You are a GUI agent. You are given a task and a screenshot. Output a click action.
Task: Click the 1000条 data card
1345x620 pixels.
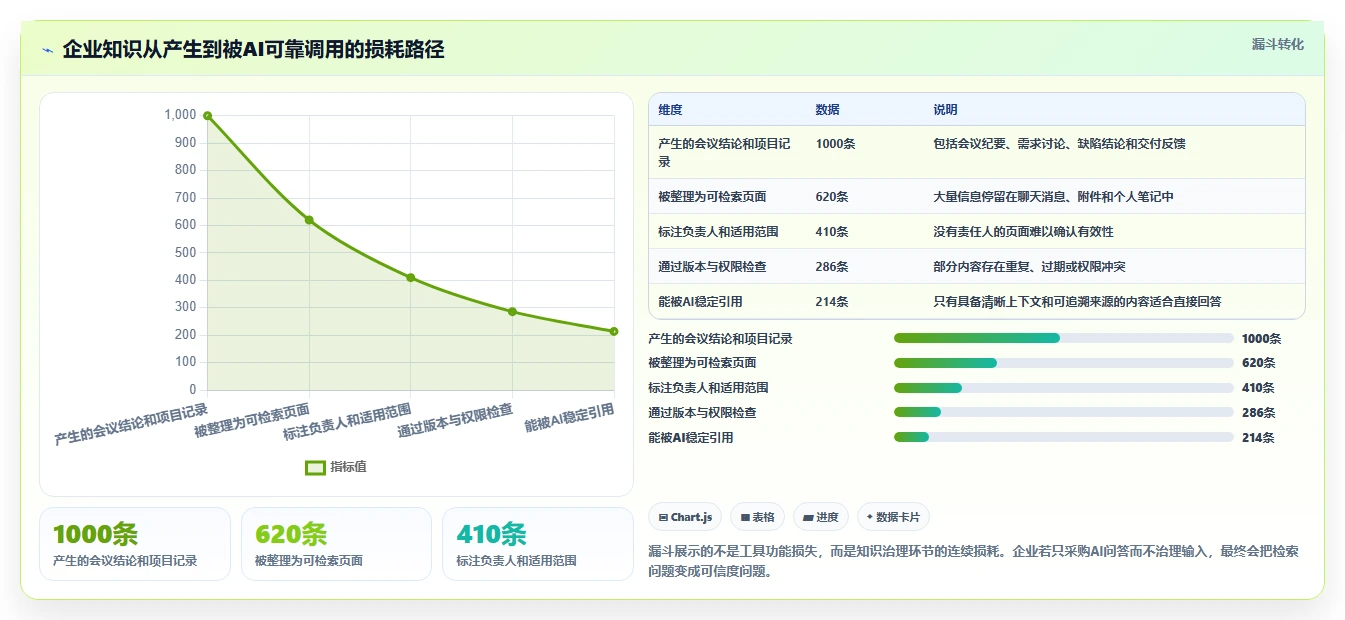135,544
